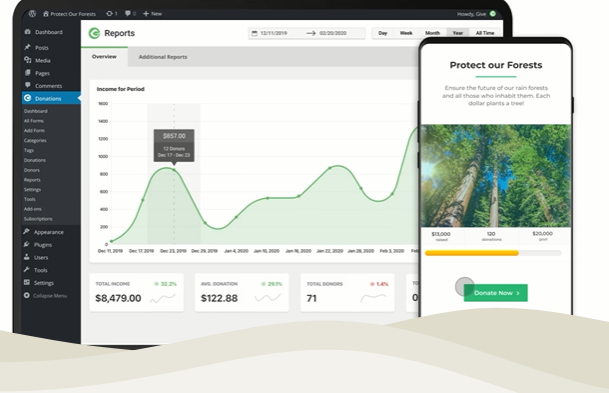The width and height of the screenshot is (609, 393).
Task: Open Reports submenu item
Action: tap(32, 180)
